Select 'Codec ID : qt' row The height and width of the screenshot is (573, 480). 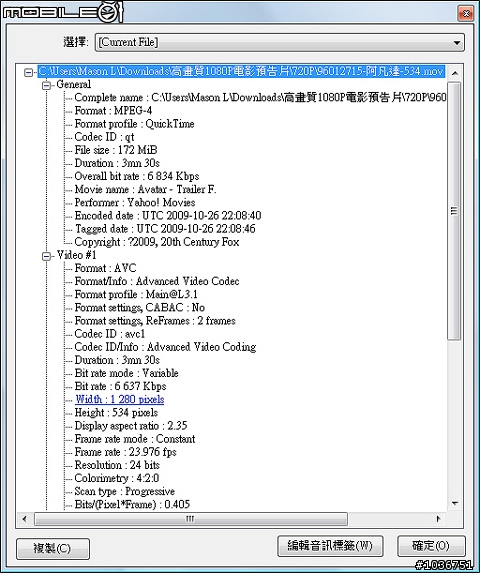coord(104,137)
